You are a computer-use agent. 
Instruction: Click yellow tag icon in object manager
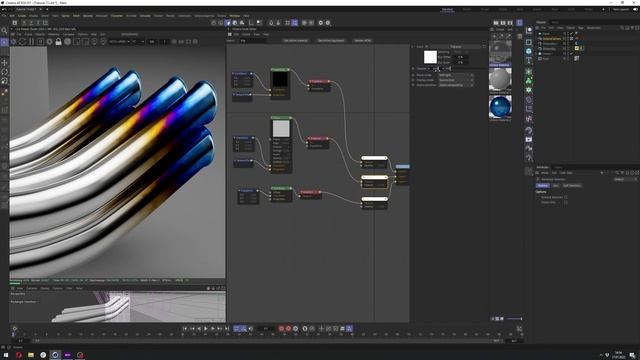point(577,48)
